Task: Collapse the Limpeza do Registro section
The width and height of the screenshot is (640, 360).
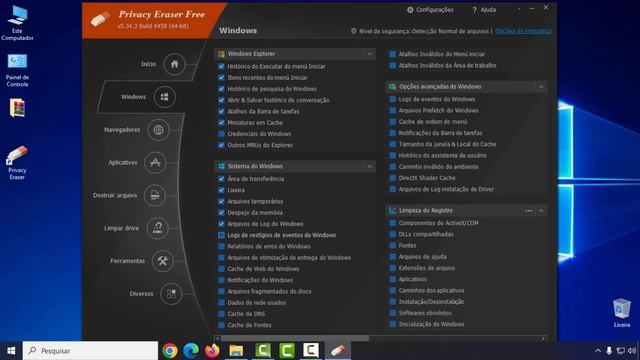Action: (541, 211)
